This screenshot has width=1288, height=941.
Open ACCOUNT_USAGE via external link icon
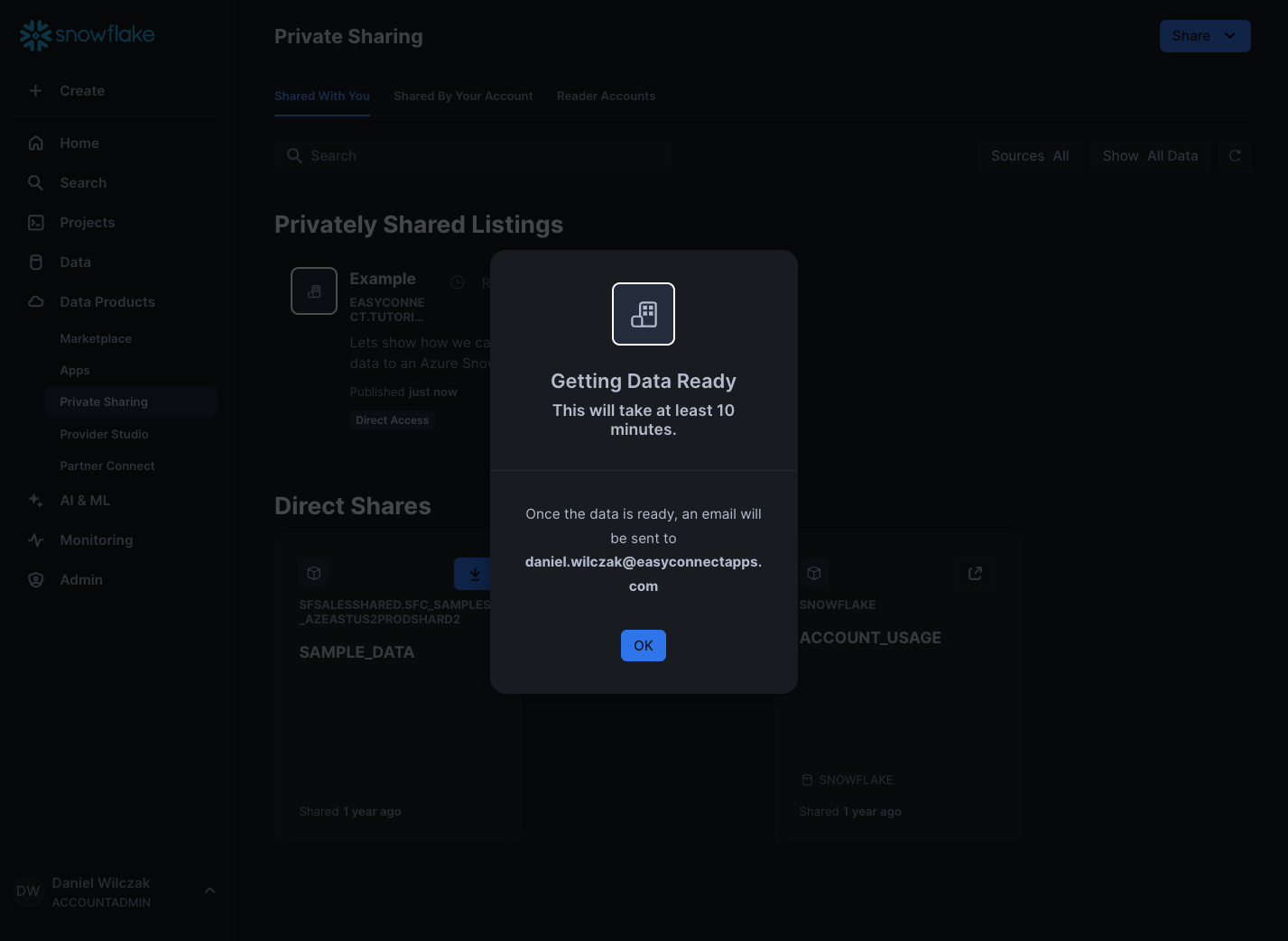975,574
